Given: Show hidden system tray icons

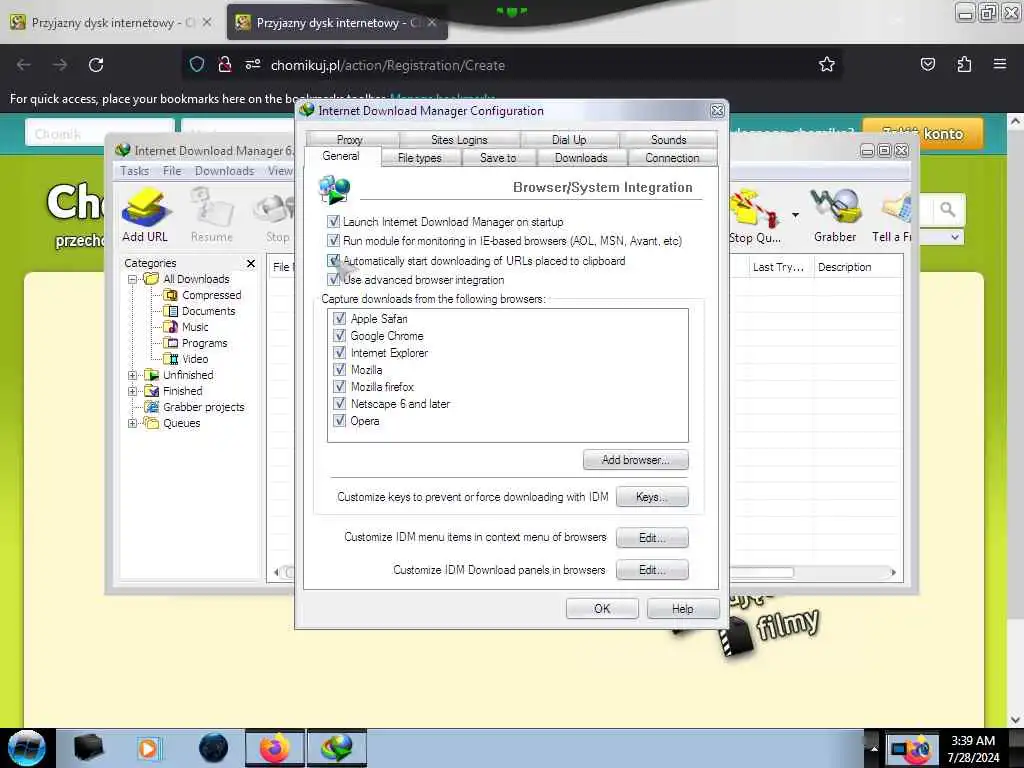Looking at the screenshot, I should 874,748.
